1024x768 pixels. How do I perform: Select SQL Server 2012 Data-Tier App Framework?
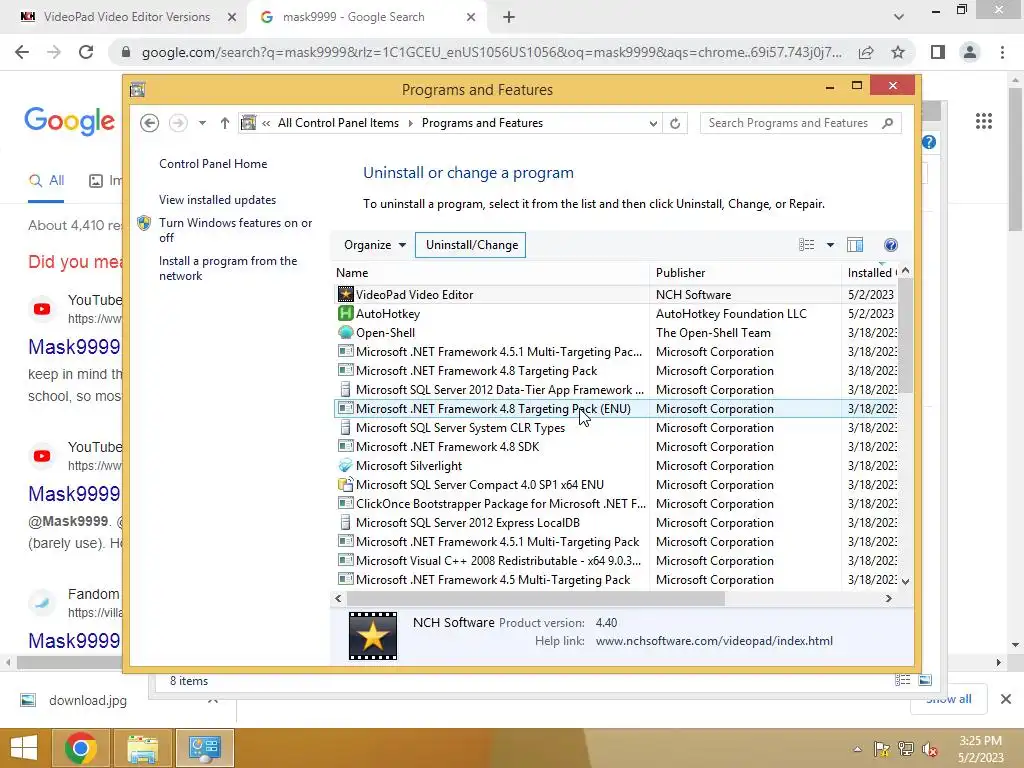[615, 390]
